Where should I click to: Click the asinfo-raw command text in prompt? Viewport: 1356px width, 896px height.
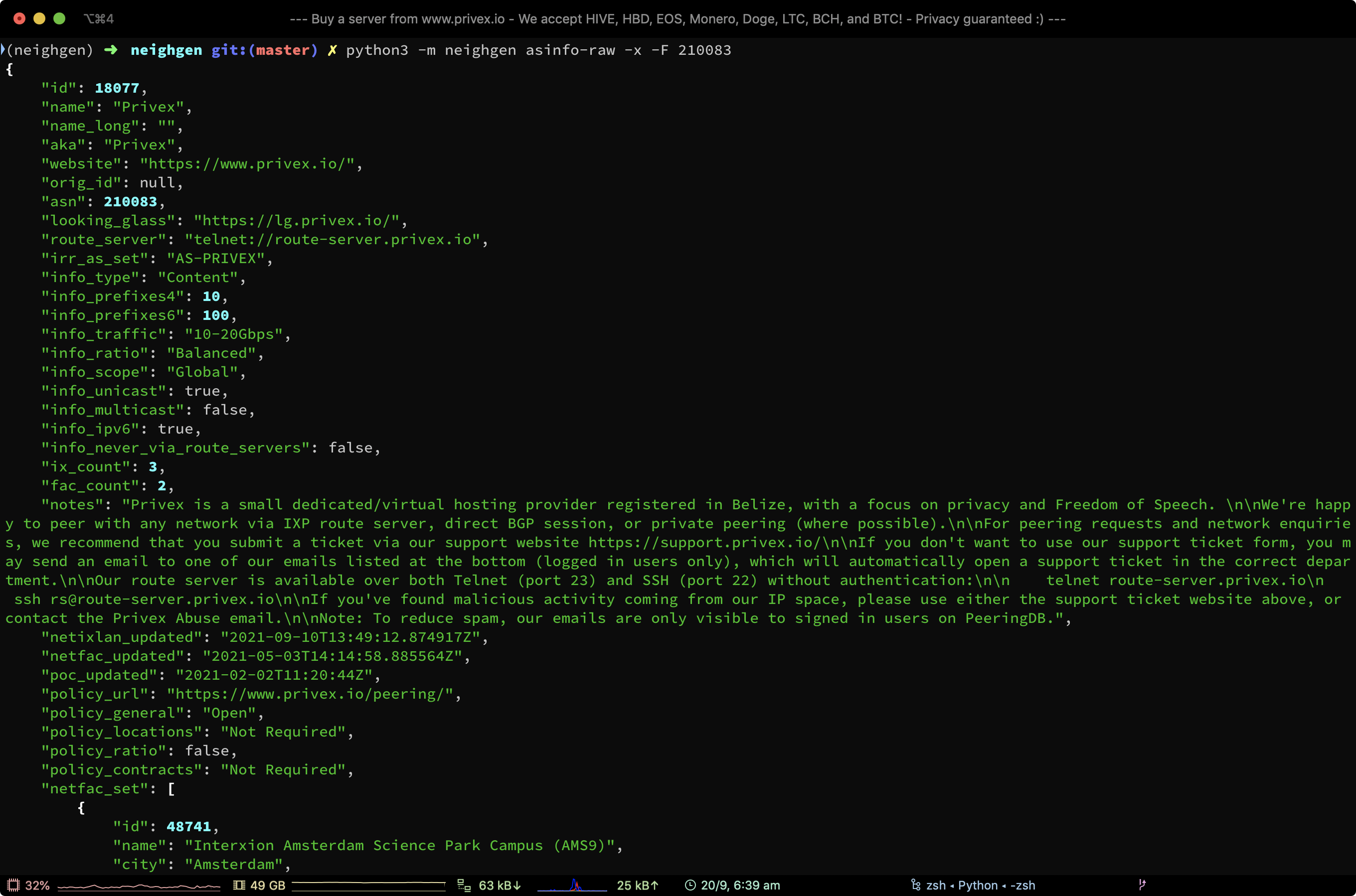pos(570,50)
